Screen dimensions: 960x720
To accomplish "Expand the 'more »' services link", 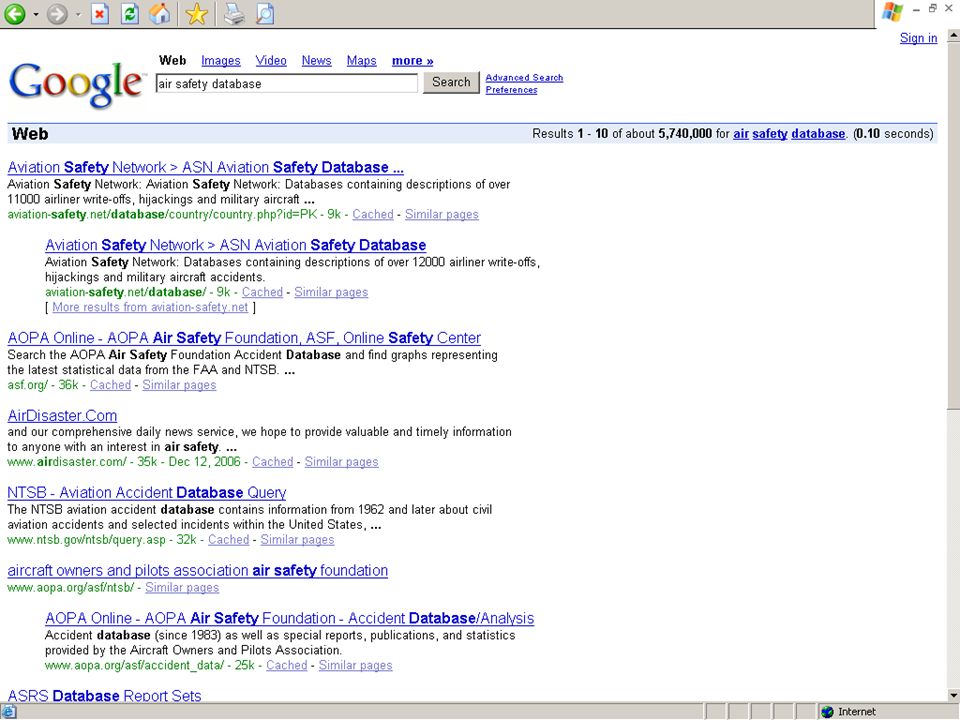I will 412,61.
